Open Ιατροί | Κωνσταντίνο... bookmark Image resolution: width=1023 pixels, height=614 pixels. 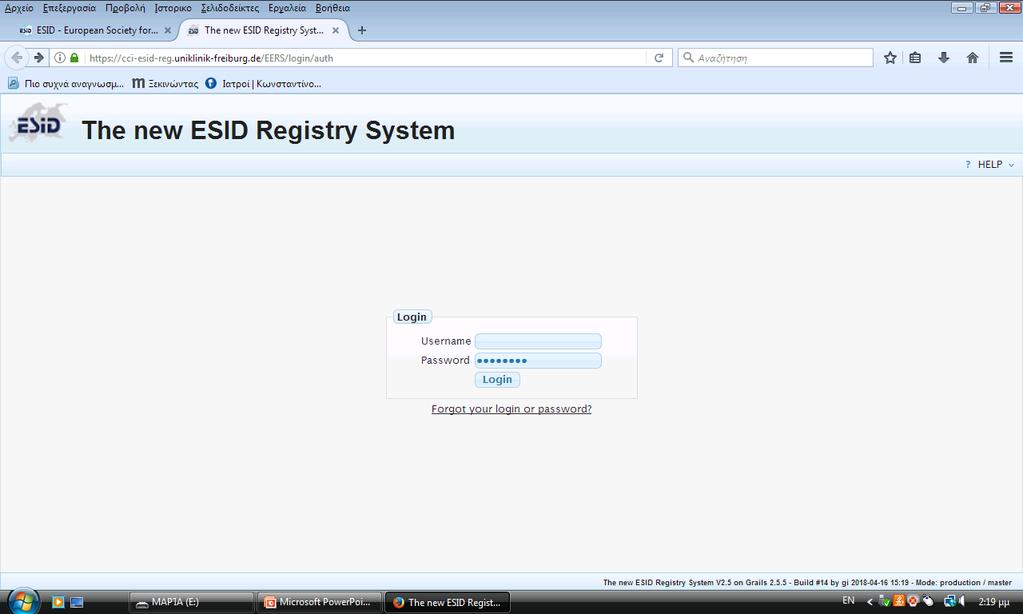tap(264, 84)
